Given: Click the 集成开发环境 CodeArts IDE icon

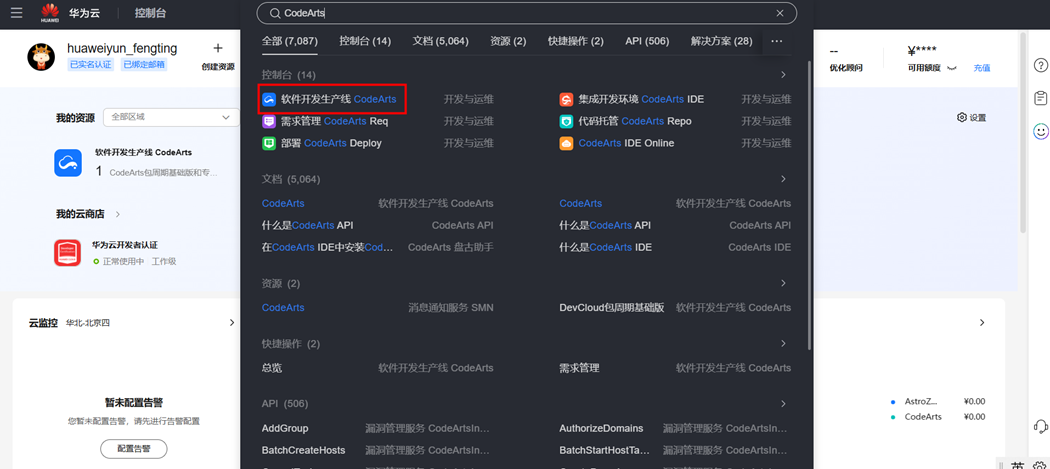Looking at the screenshot, I should tap(567, 100).
